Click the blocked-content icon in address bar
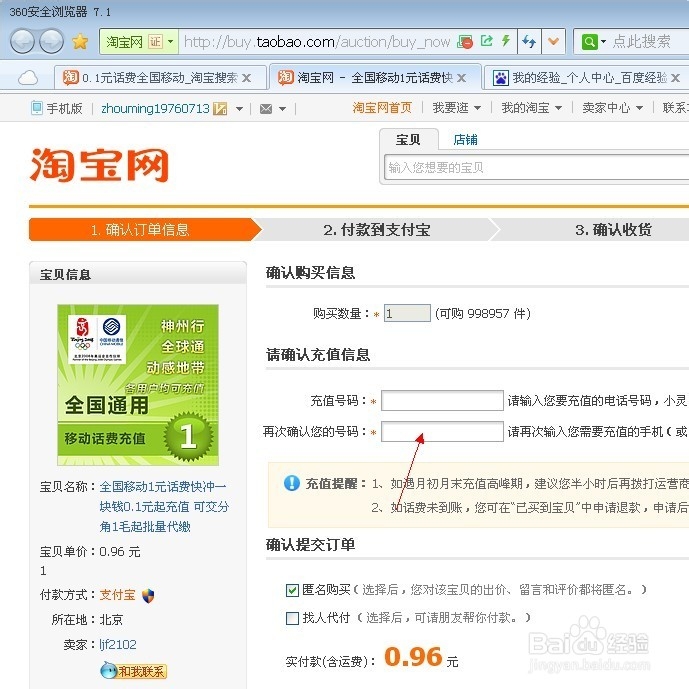Viewport: 689px width, 689px height. 465,42
